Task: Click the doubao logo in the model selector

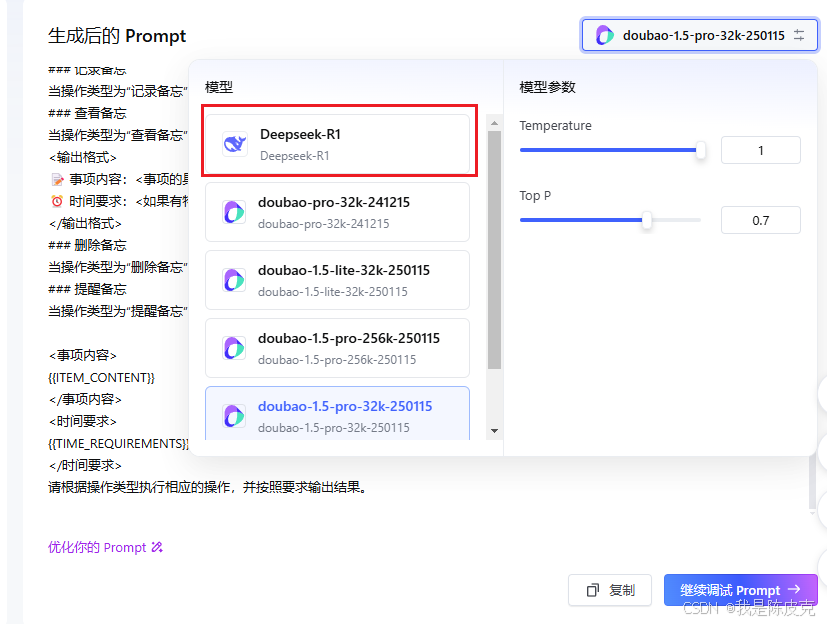Action: (x=604, y=35)
